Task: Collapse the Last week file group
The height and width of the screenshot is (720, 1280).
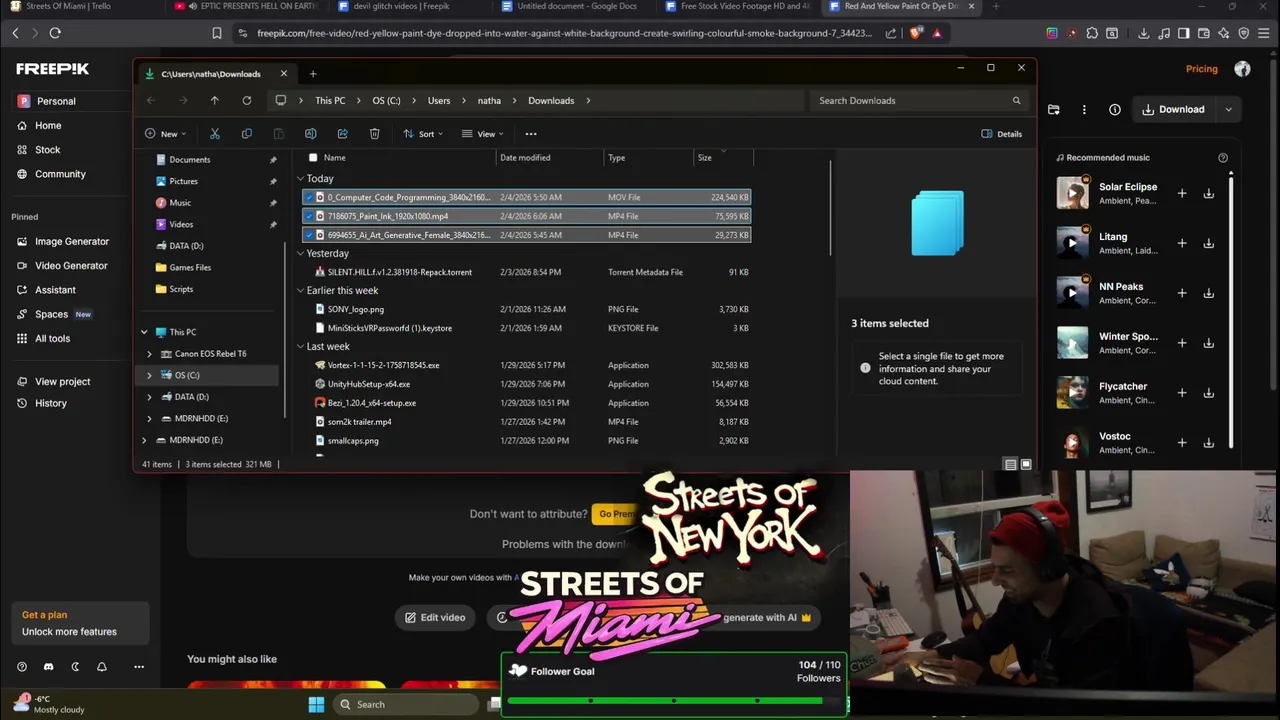Action: tap(301, 347)
